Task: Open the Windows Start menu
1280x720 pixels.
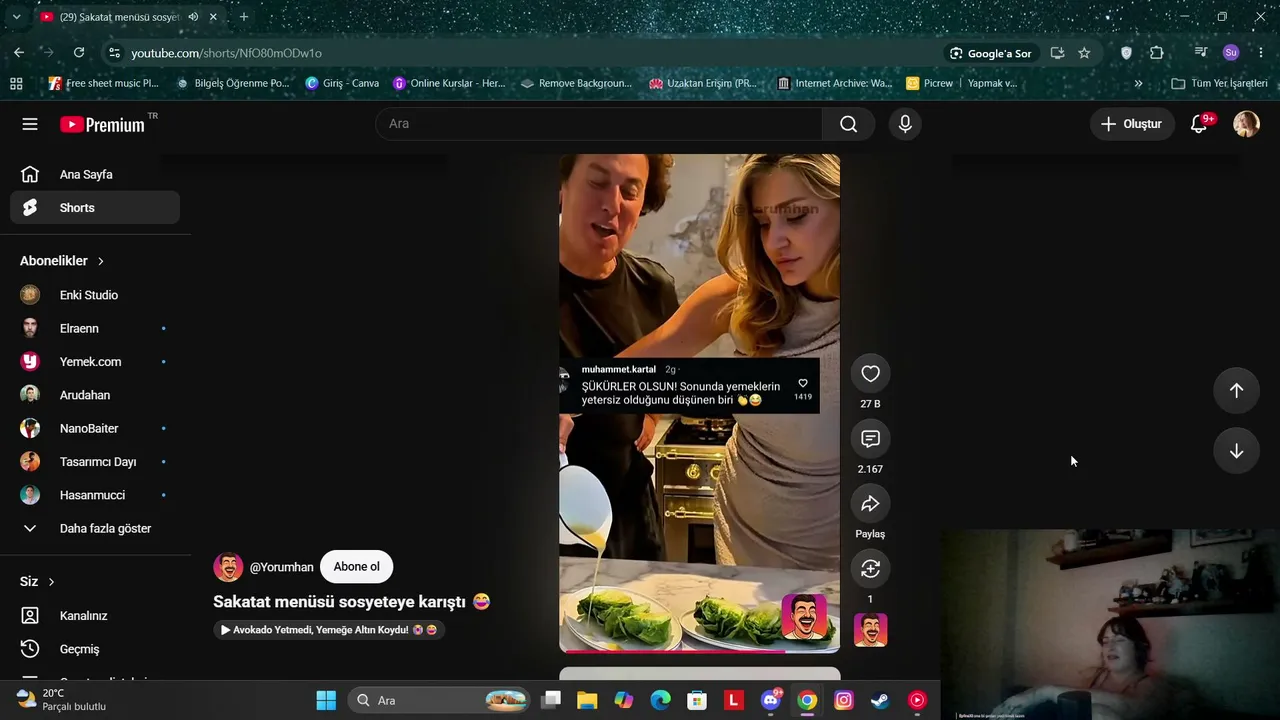Action: pyautogui.click(x=326, y=700)
